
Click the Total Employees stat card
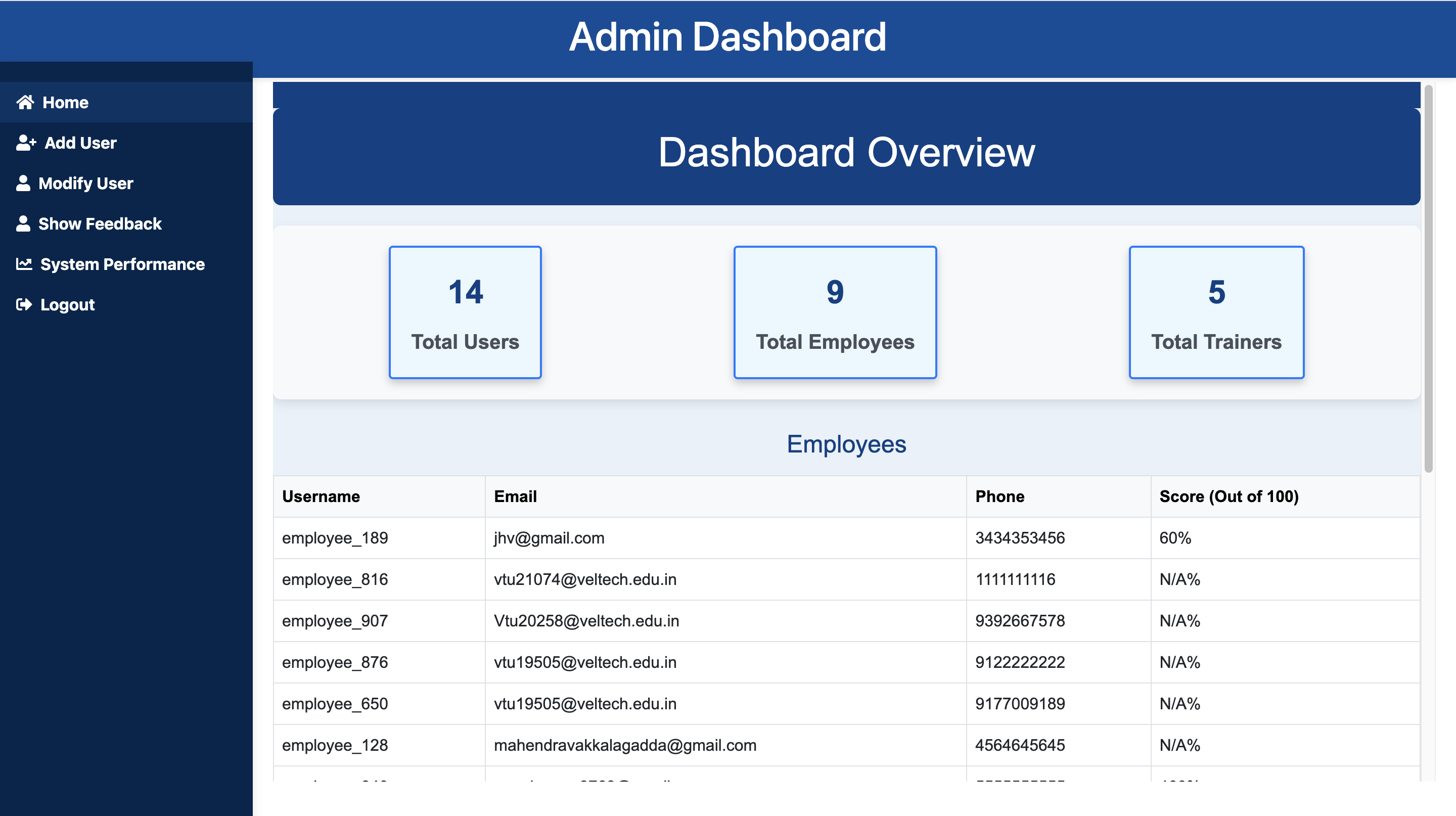[834, 312]
